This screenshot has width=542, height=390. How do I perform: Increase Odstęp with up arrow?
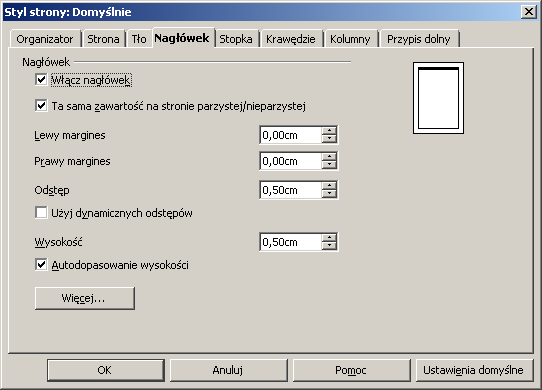click(x=329, y=186)
